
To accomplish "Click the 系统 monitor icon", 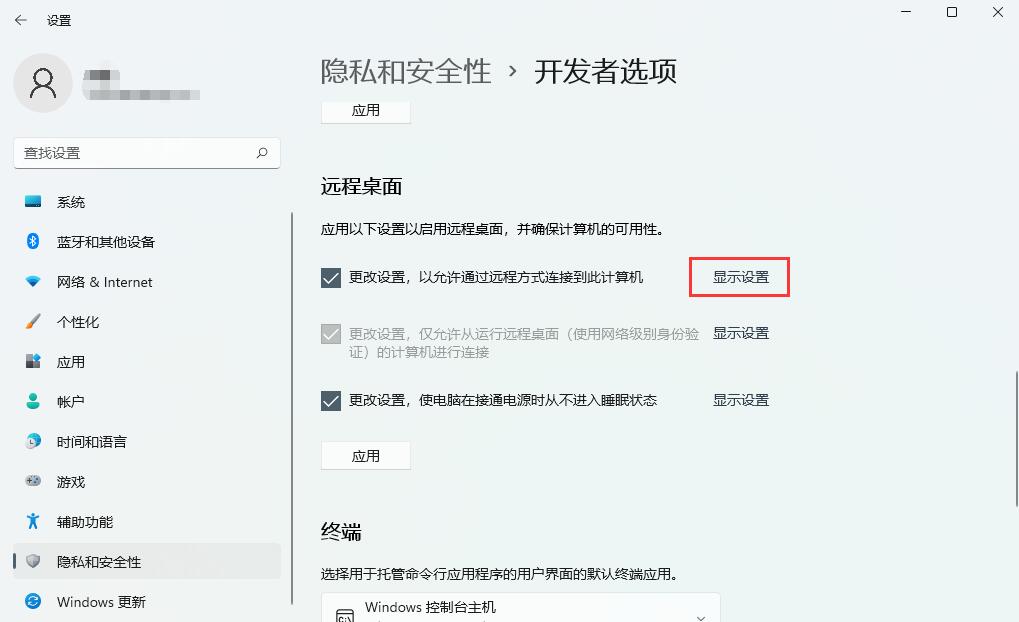I will [33, 201].
